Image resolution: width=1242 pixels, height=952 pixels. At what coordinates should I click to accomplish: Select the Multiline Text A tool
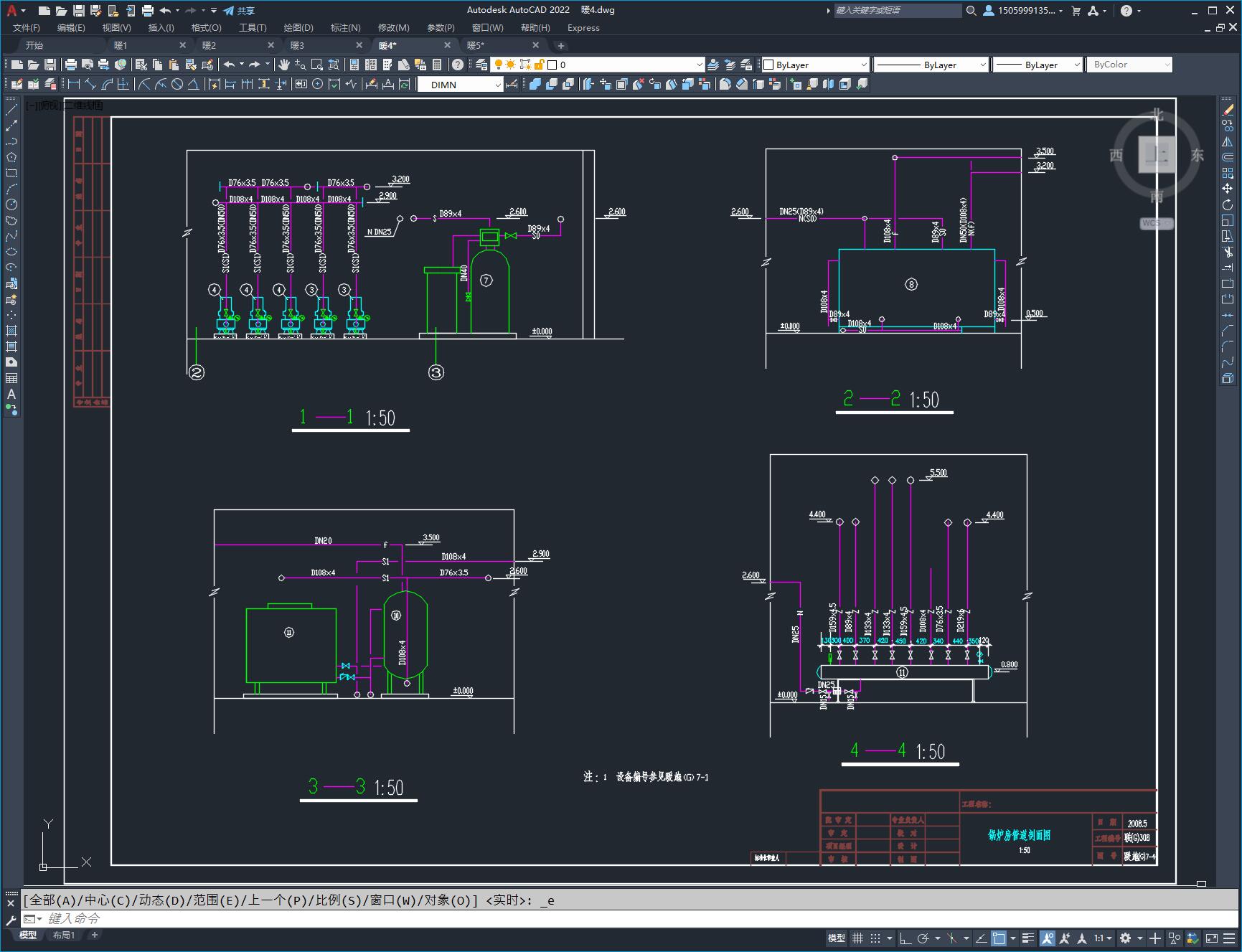click(x=11, y=394)
